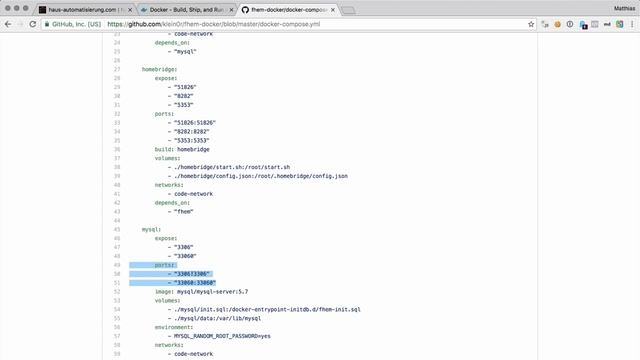Click the Docker whale favicon tab icon
Screen dimensions: 640x360
click(x=144, y=9)
